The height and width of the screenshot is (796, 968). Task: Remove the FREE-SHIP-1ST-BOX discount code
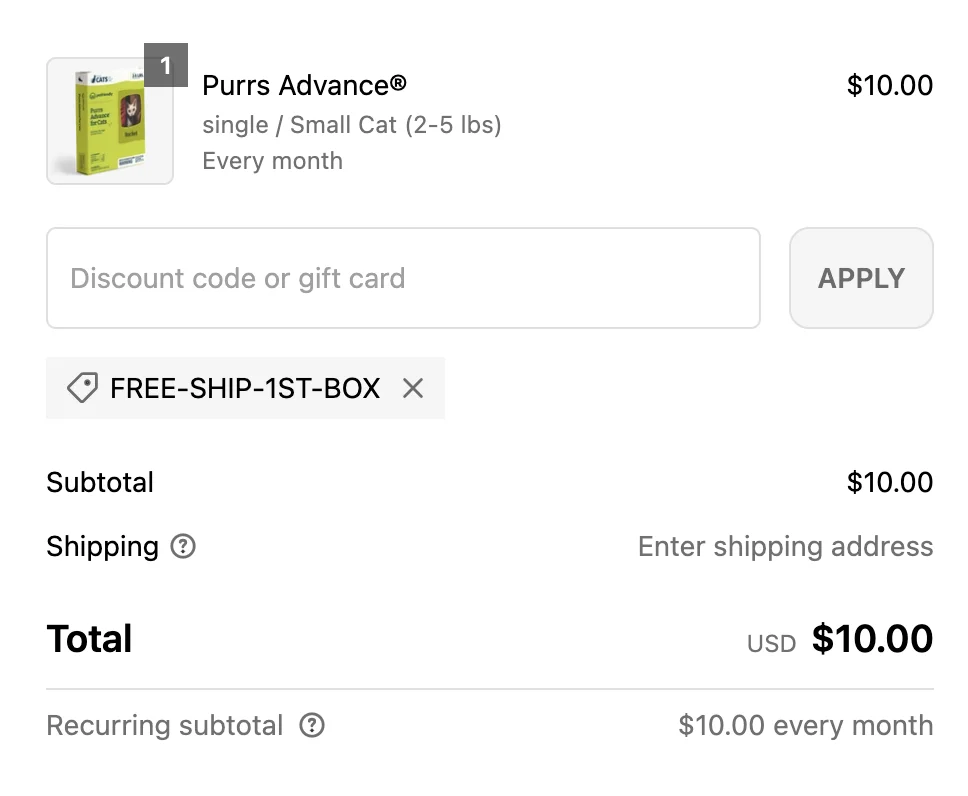[x=413, y=388]
